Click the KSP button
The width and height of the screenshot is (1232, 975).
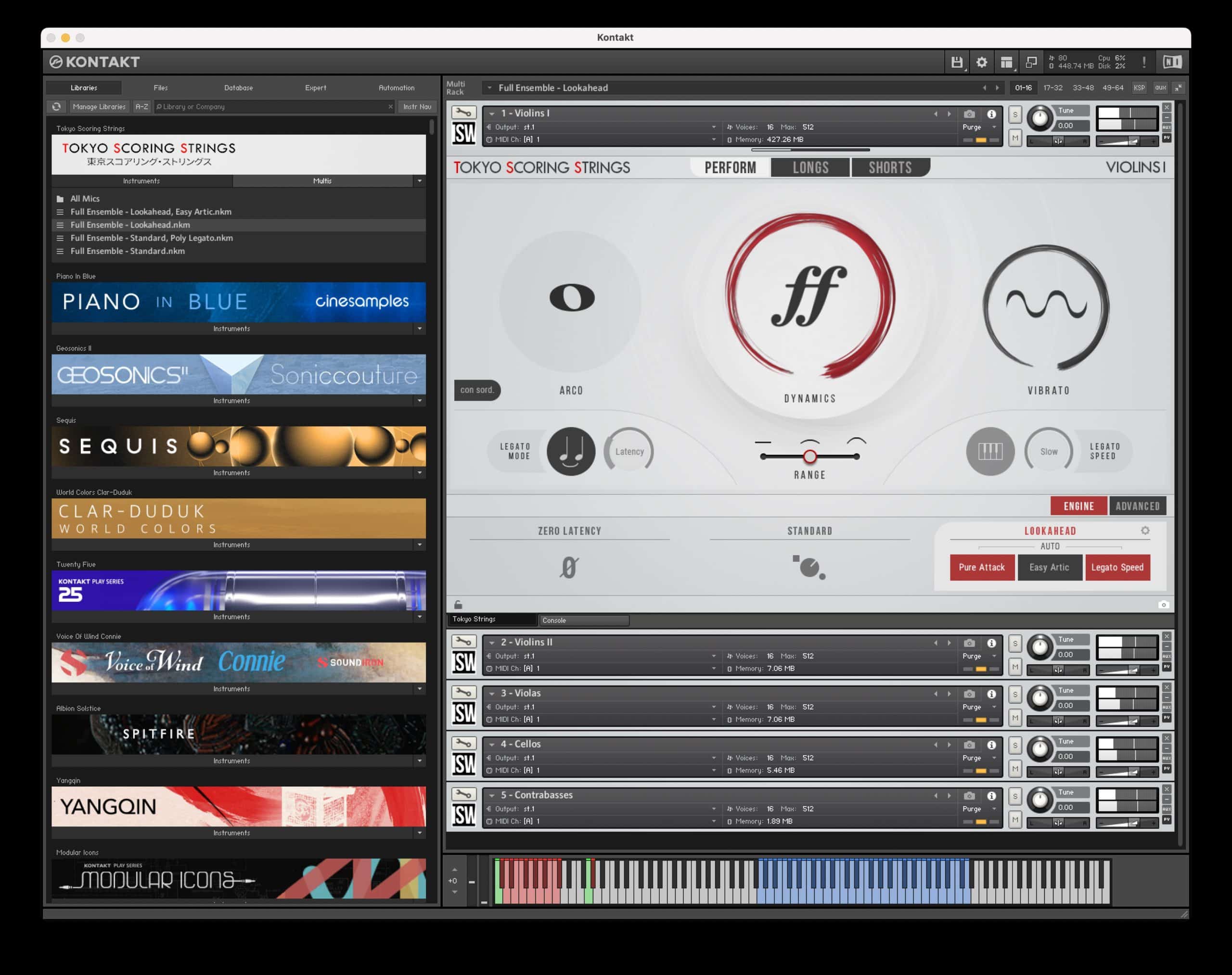pos(1139,88)
